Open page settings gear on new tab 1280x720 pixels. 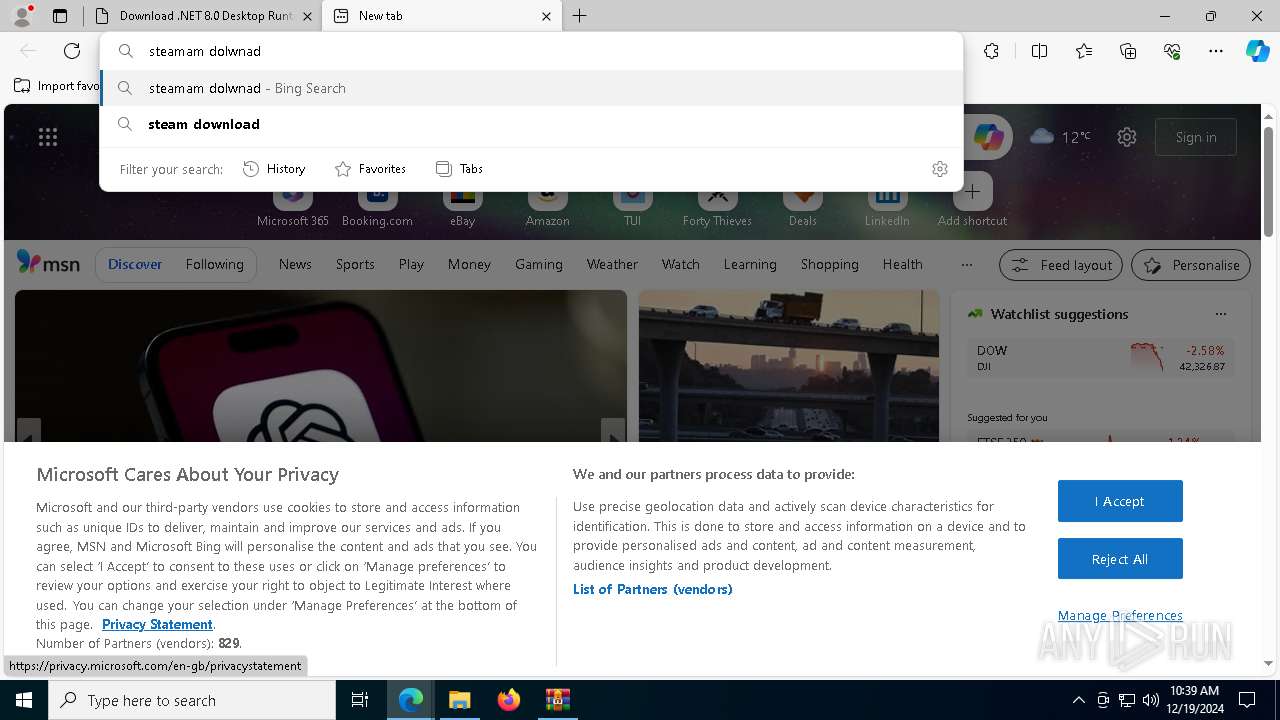click(1127, 137)
